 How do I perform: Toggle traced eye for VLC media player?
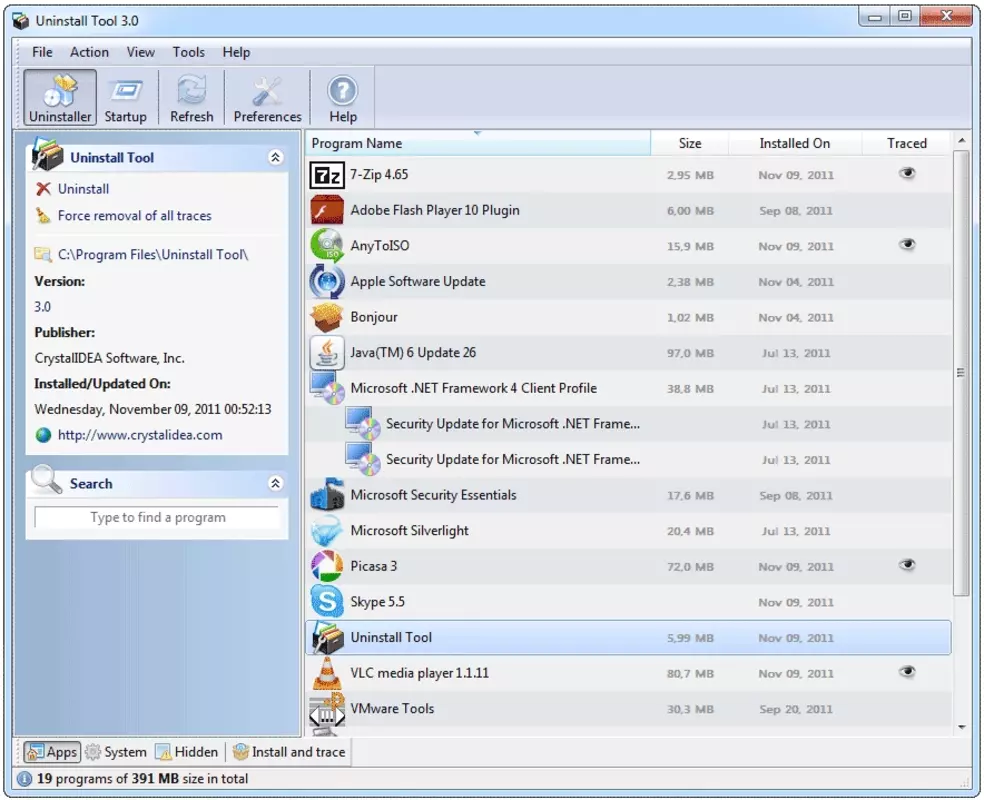tap(907, 672)
